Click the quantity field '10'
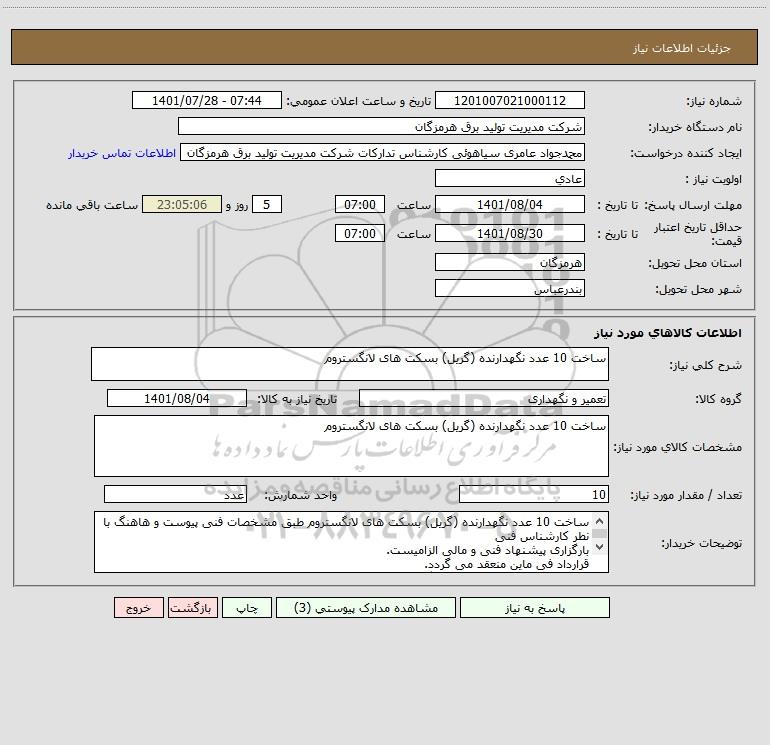Viewport: 770px width, 745px height. [x=534, y=495]
